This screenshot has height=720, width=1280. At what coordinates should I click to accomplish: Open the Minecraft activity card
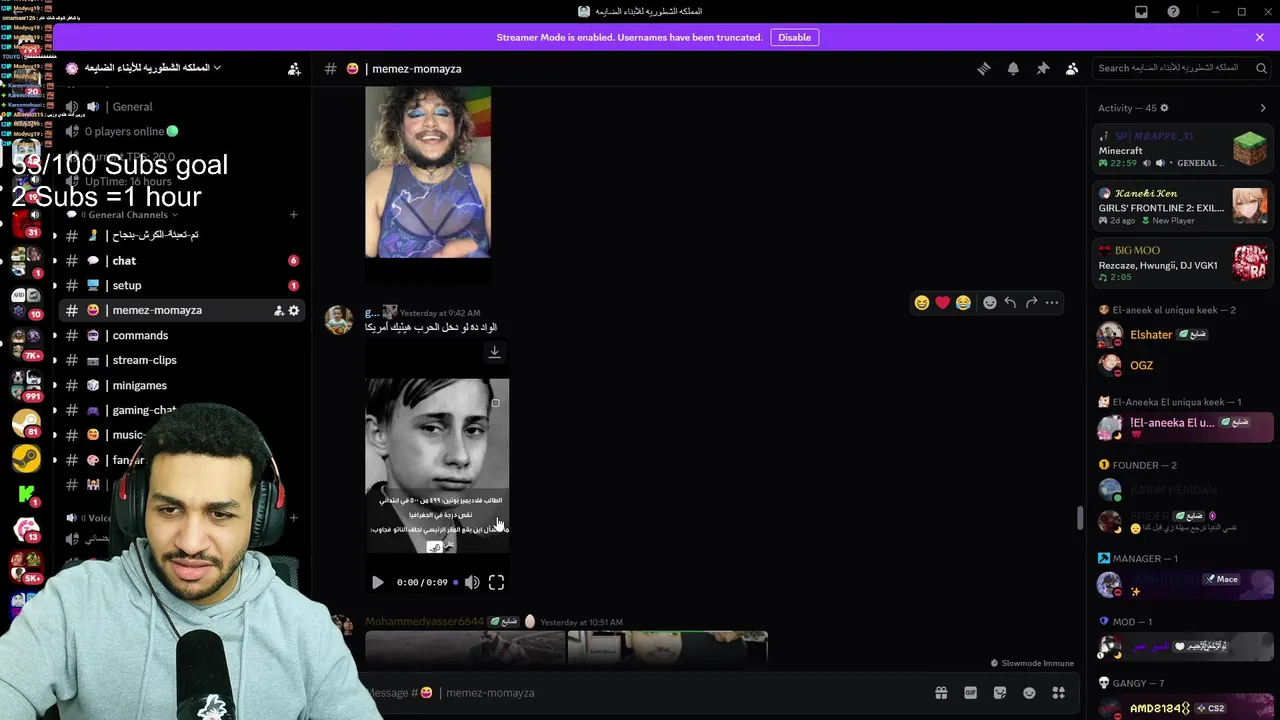point(1182,149)
